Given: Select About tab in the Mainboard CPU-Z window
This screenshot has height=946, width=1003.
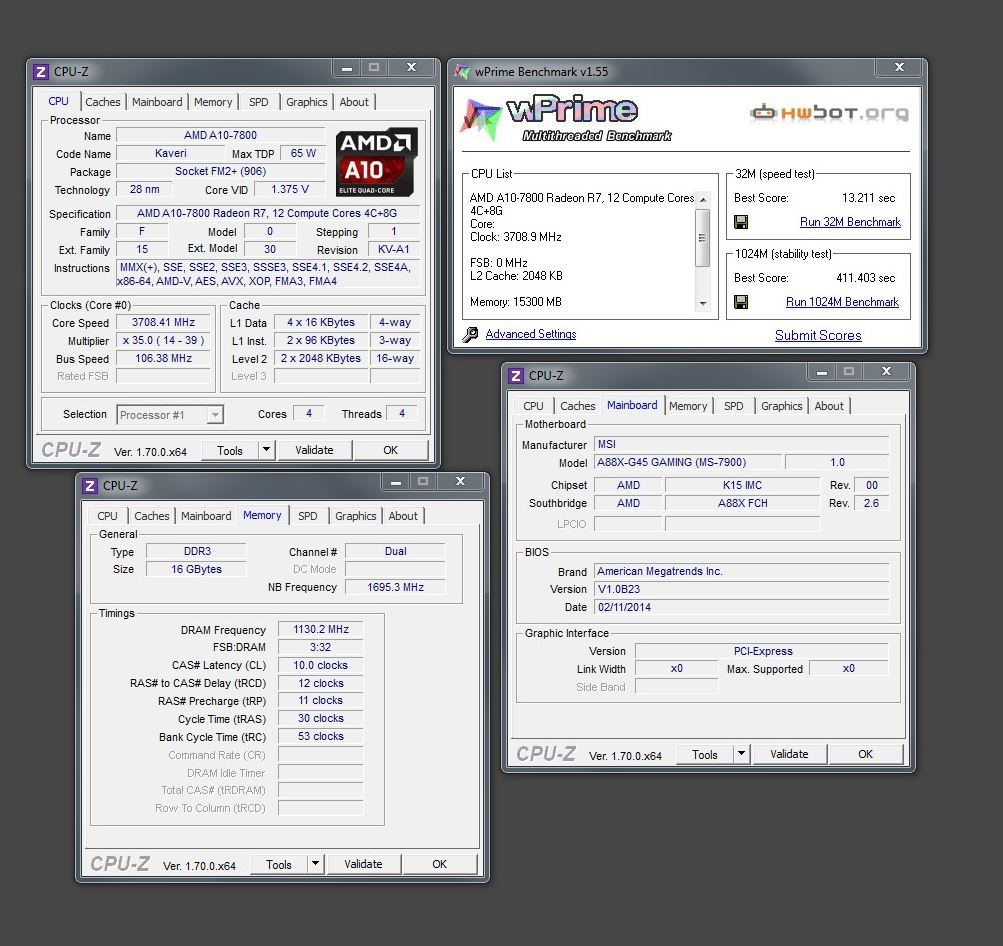Looking at the screenshot, I should (829, 406).
